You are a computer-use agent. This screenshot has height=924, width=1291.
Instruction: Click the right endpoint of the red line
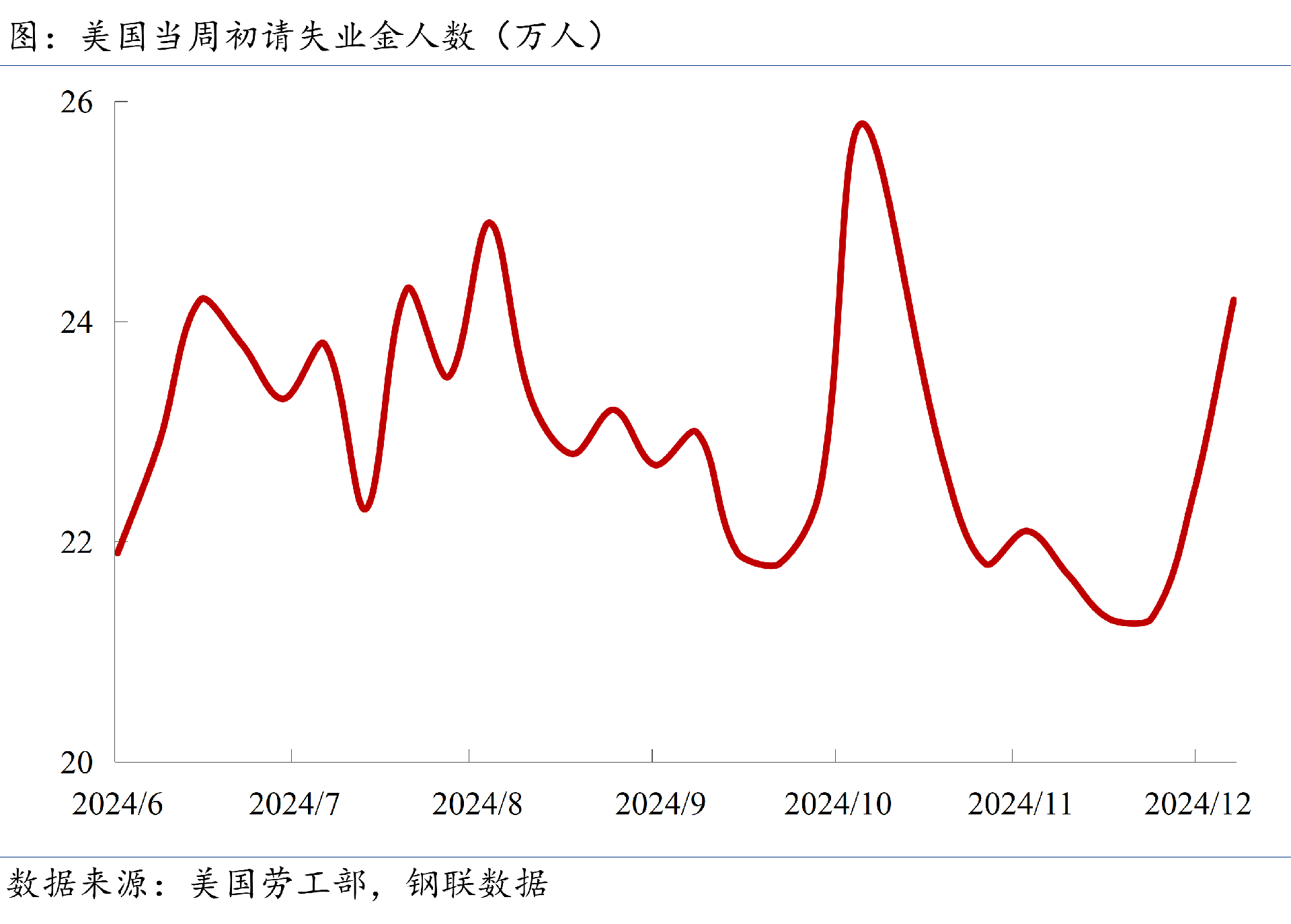click(x=1233, y=301)
